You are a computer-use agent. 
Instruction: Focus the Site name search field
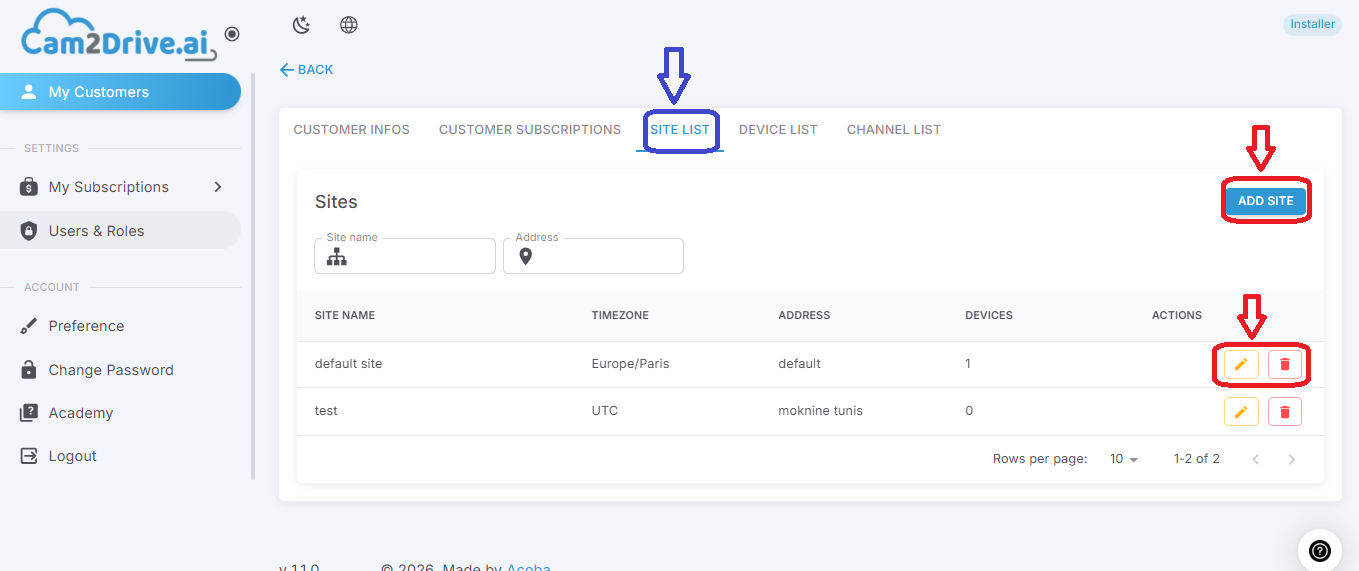(405, 256)
